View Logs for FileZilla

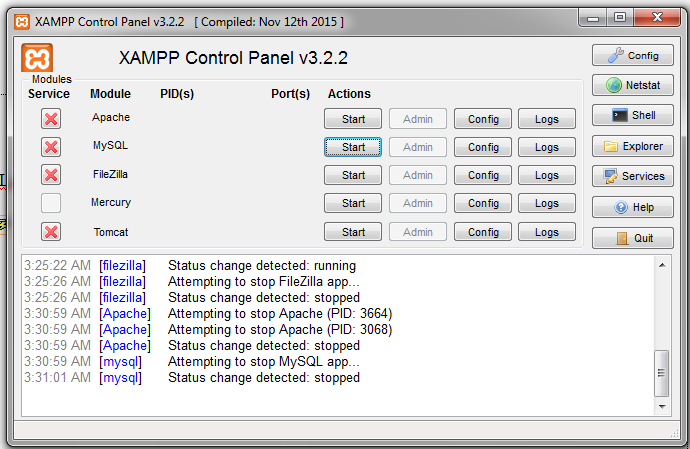click(547, 175)
